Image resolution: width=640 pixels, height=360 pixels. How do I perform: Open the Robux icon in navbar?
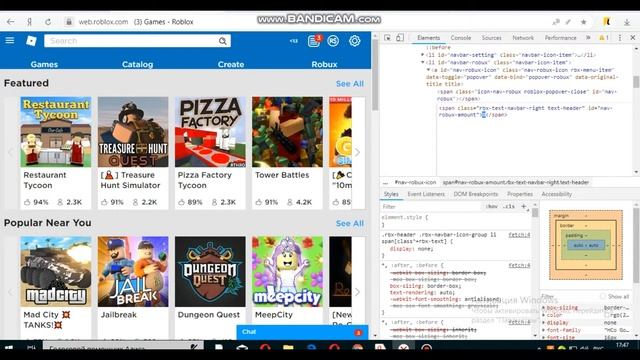[333, 41]
